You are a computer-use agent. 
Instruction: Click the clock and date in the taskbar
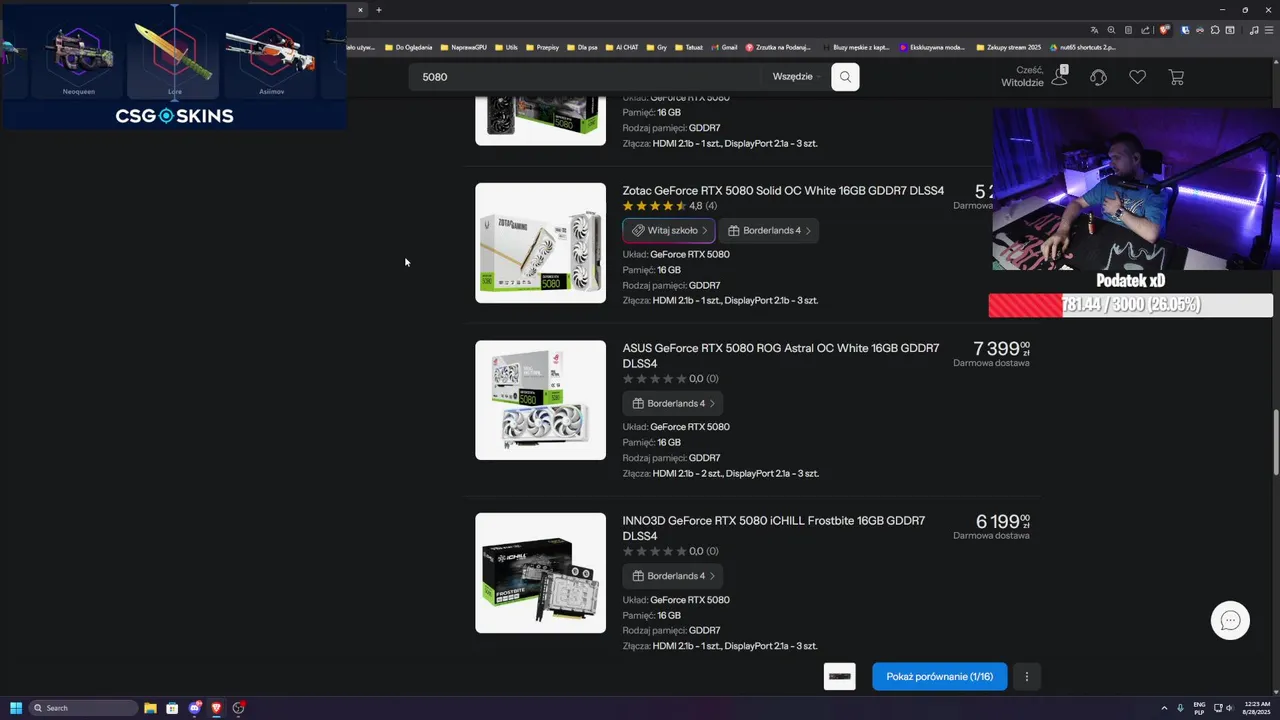coord(1257,708)
